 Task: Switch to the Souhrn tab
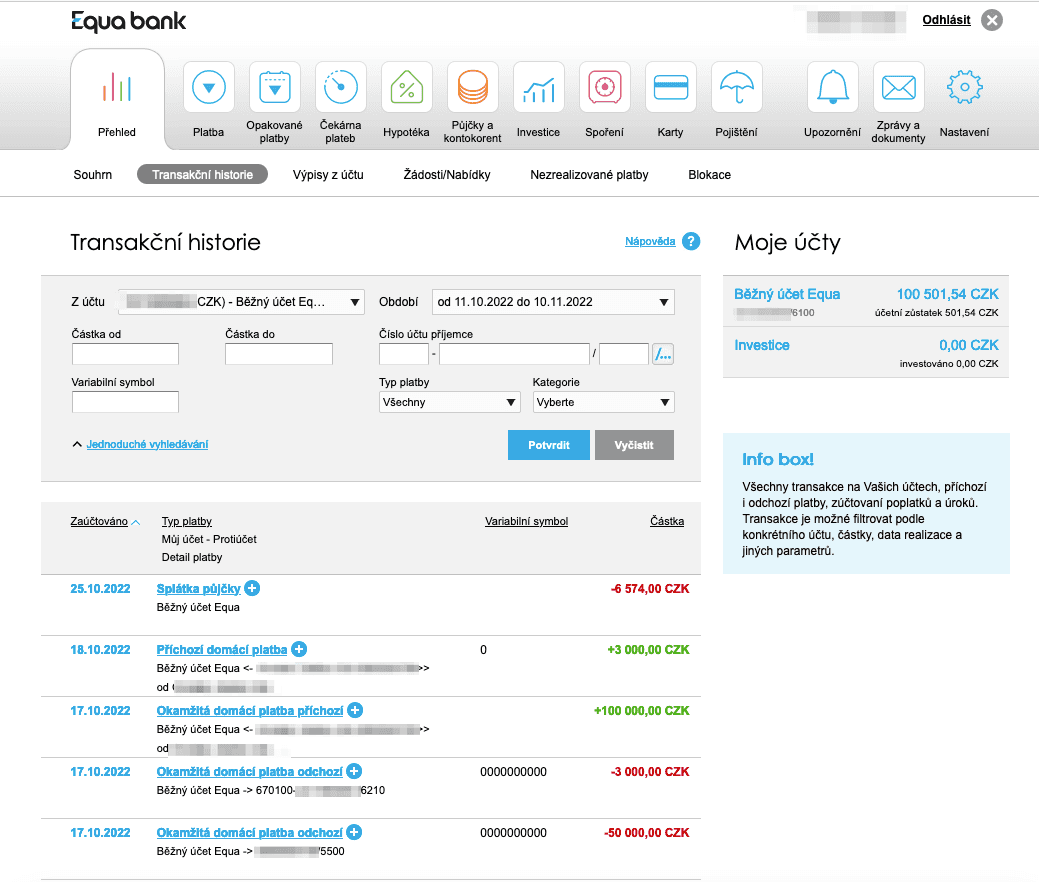coord(93,175)
